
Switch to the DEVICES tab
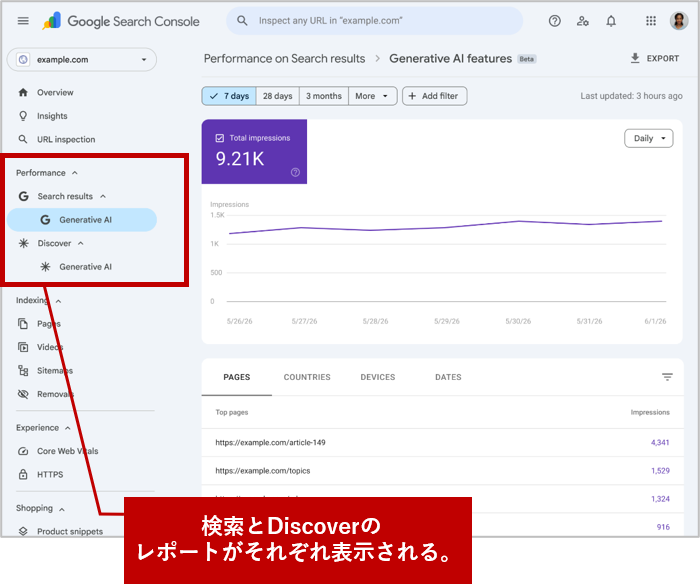[x=378, y=377]
